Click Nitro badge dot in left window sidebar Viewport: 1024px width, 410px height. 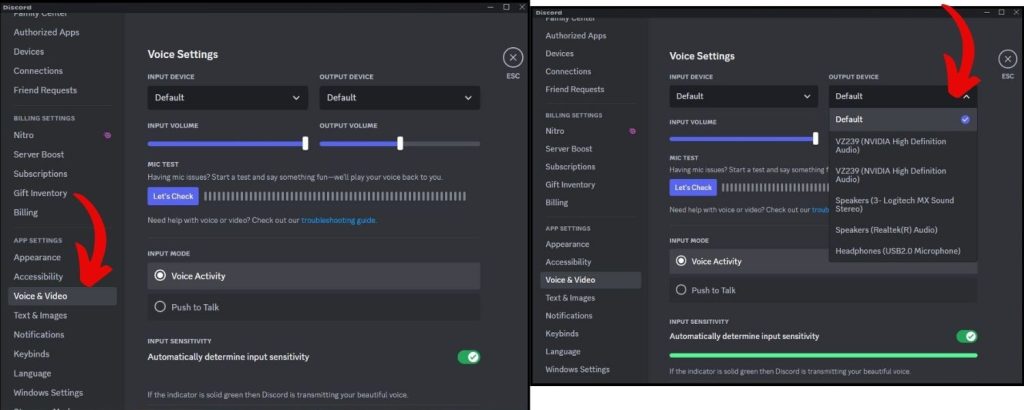tap(108, 135)
